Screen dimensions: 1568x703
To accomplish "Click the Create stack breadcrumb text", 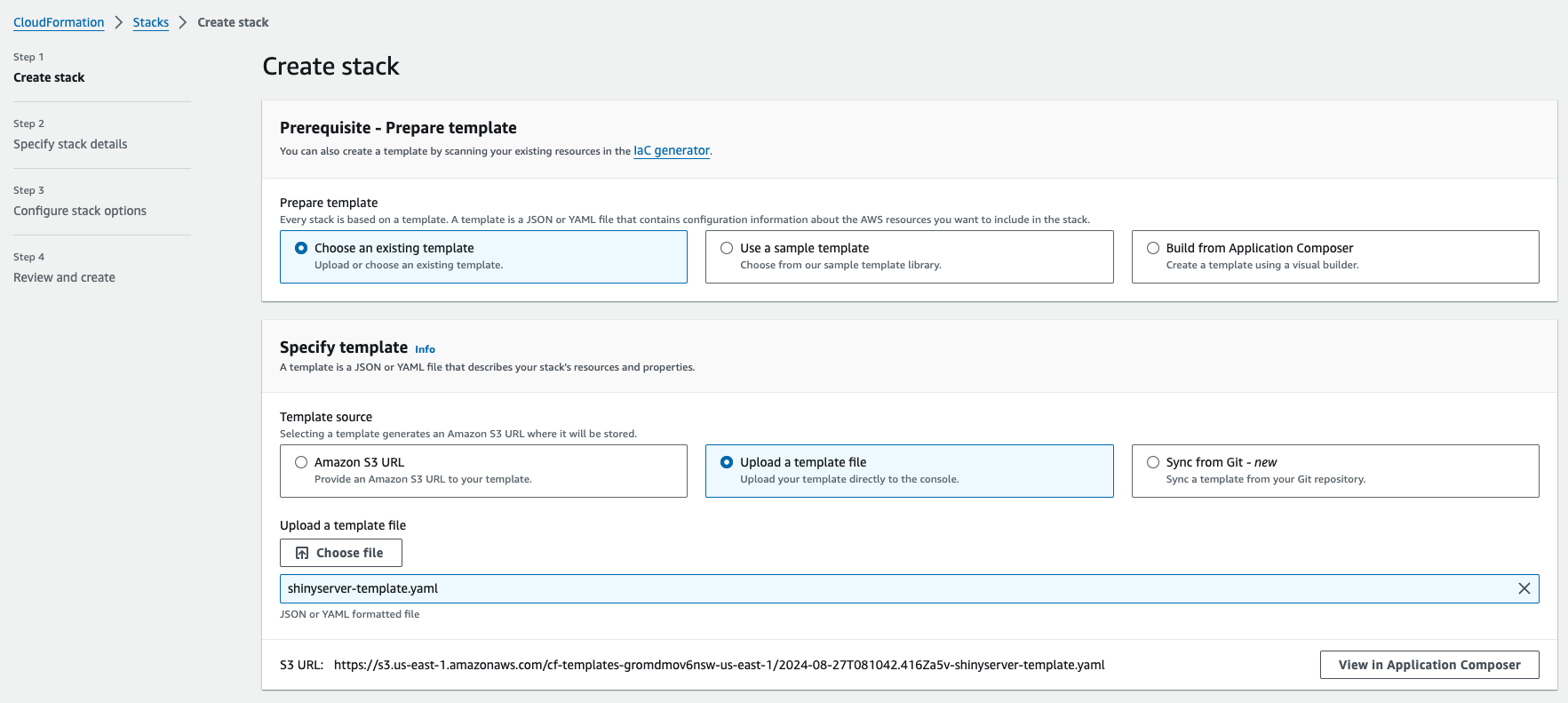I will point(233,22).
